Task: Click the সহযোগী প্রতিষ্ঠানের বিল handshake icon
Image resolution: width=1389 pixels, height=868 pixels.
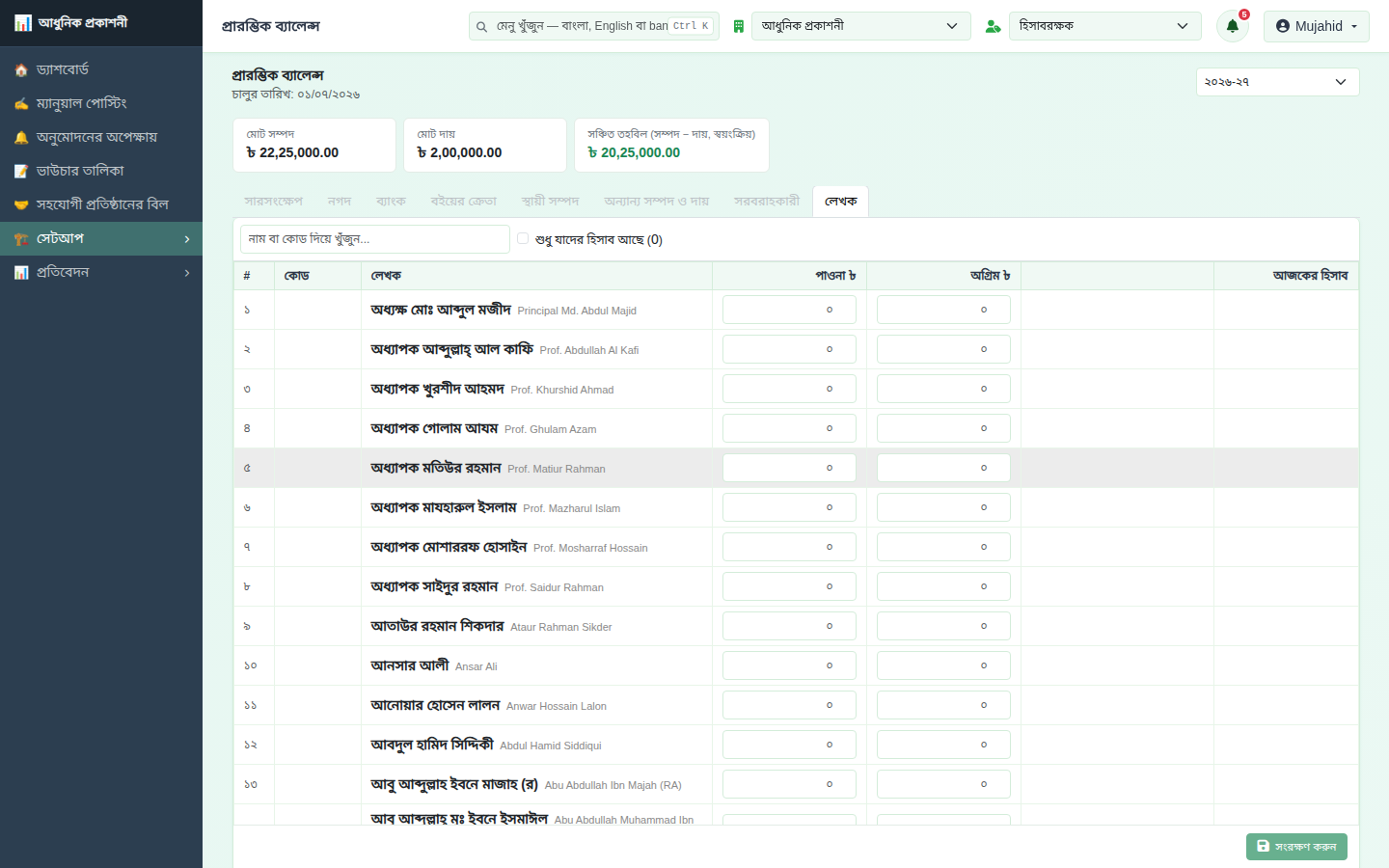Action: 21,205
